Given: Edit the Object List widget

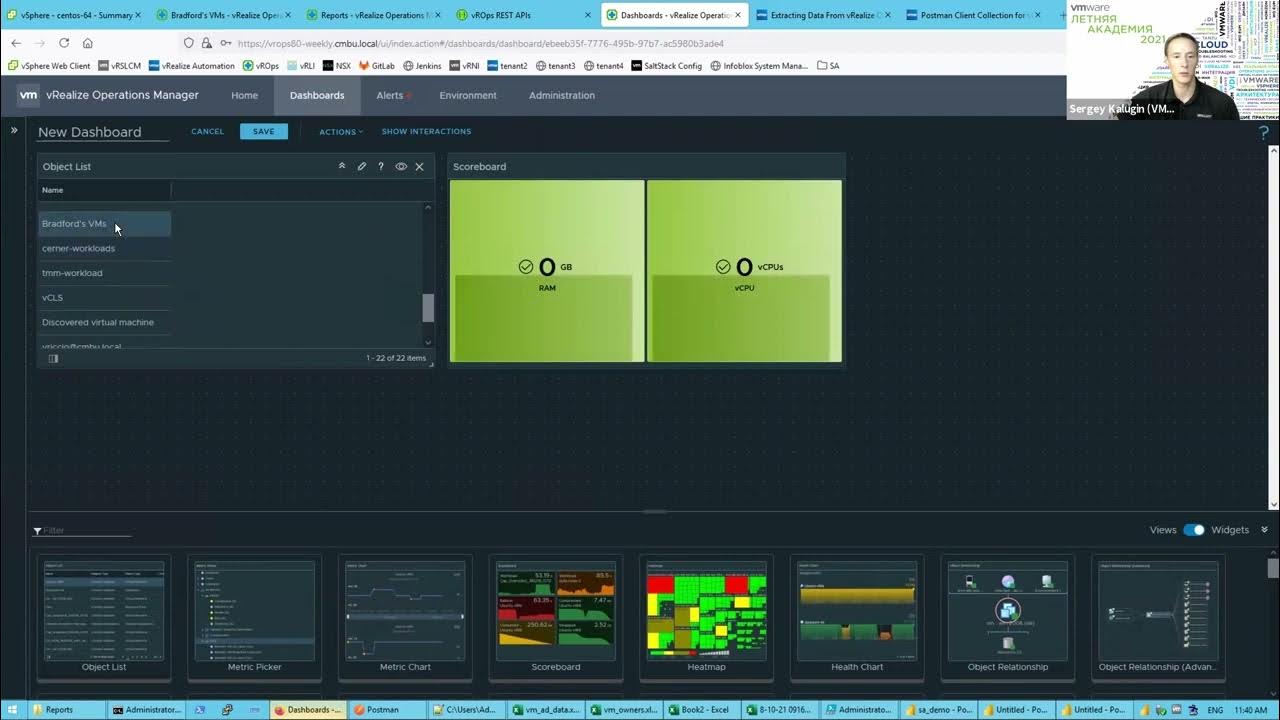Looking at the screenshot, I should click(362, 167).
